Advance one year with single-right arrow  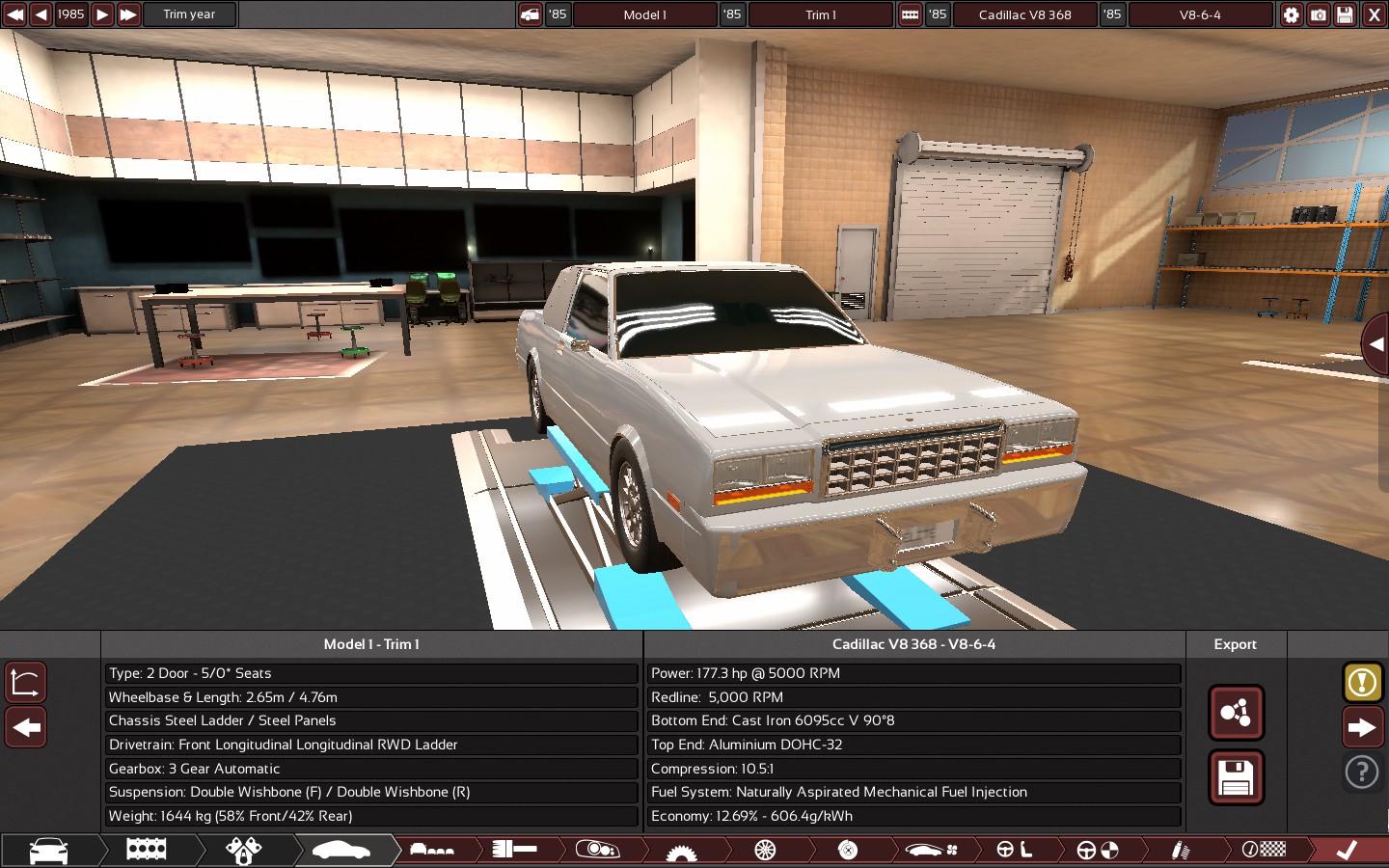coord(102,14)
